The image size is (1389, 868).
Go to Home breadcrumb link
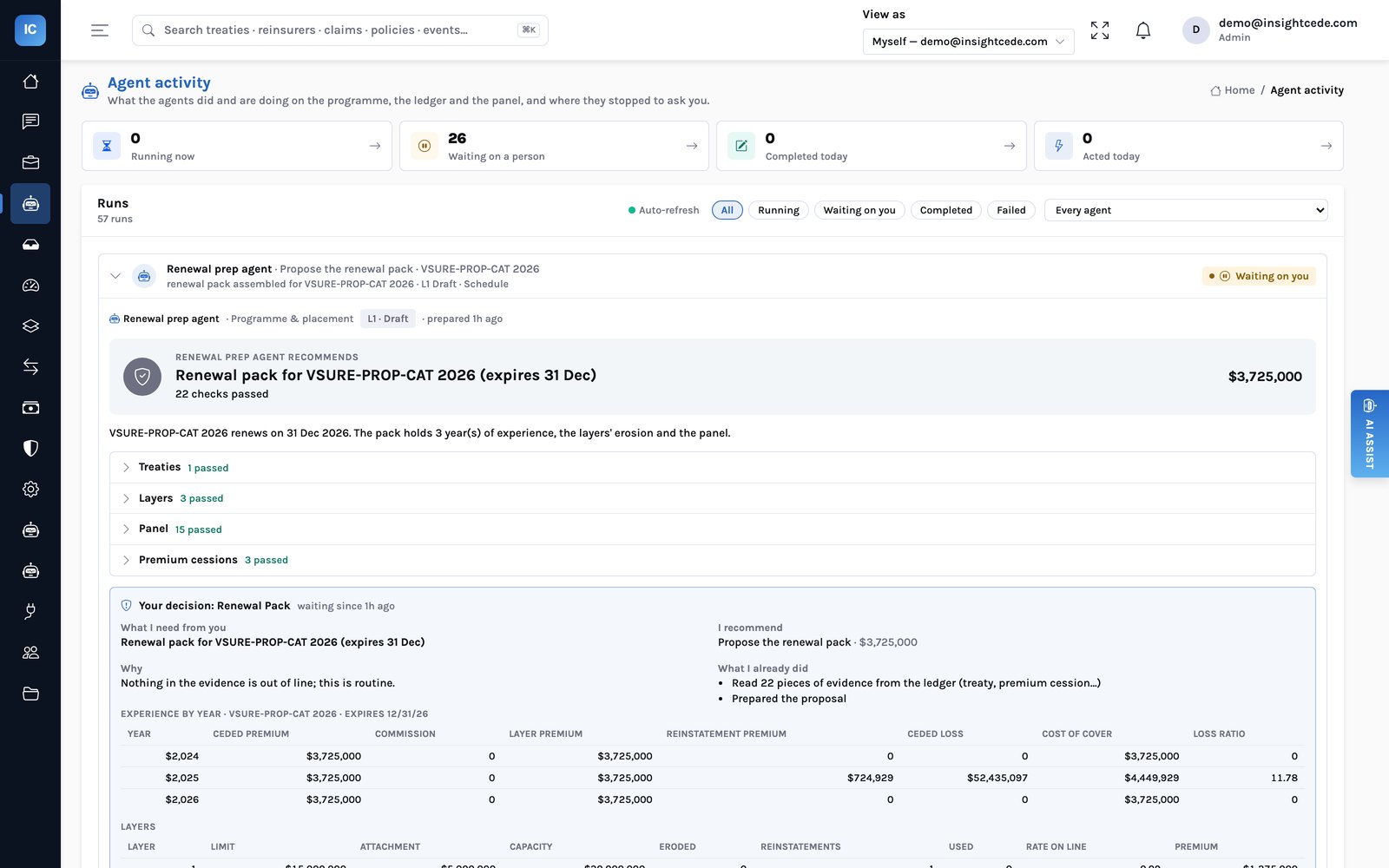point(1233,90)
